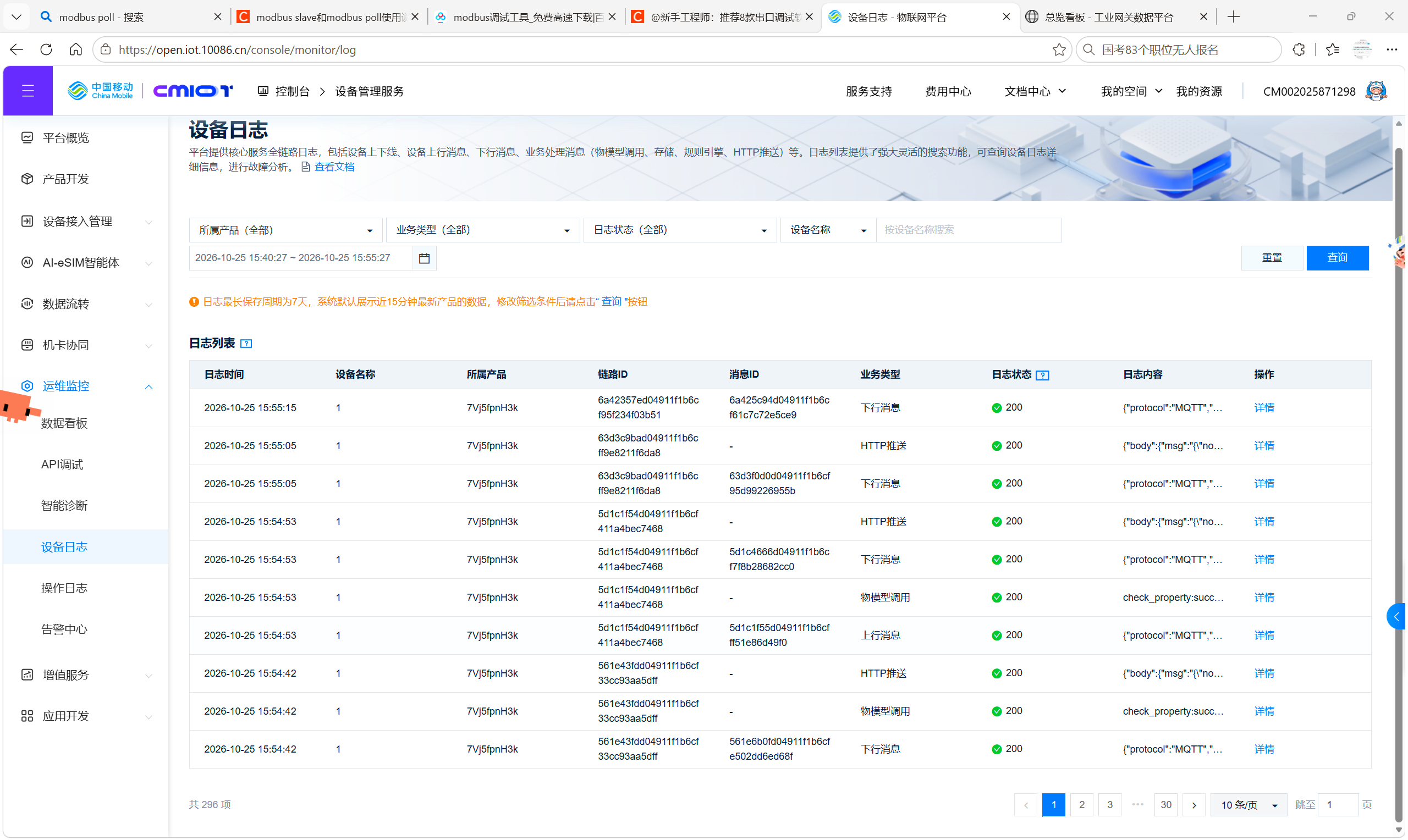
Task: Select 数据看板 in sidebar
Action: point(64,423)
